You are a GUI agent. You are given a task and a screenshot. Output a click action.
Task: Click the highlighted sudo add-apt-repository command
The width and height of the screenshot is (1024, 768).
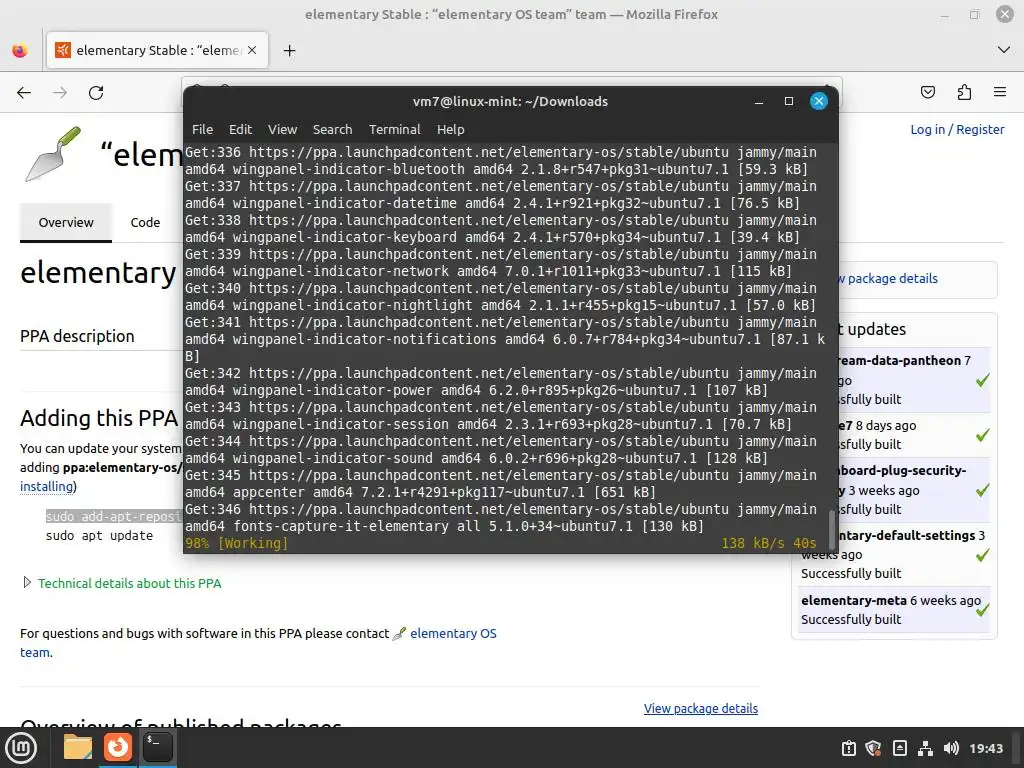pyautogui.click(x=114, y=517)
